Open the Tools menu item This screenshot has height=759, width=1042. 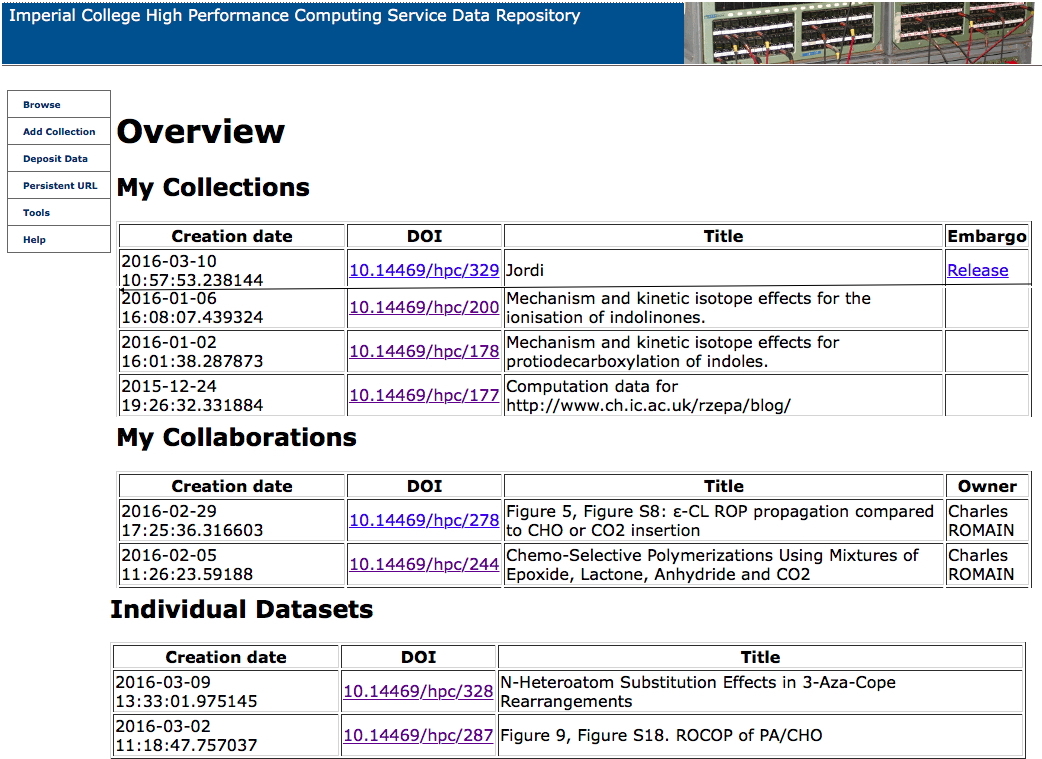point(37,213)
